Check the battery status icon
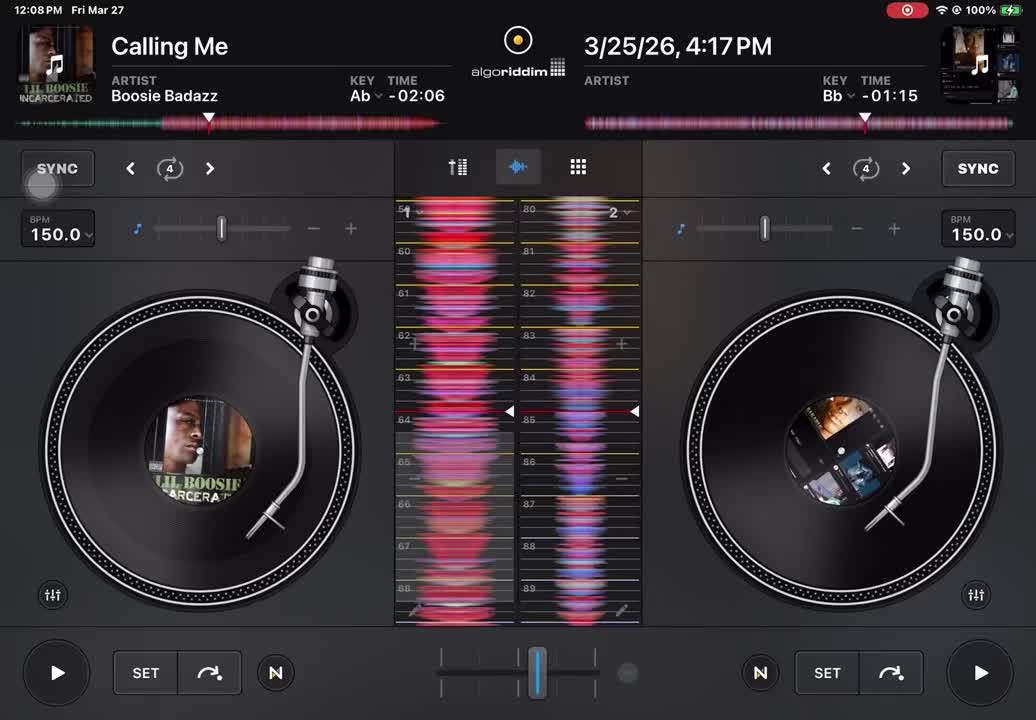1036x720 pixels. coord(1011,10)
